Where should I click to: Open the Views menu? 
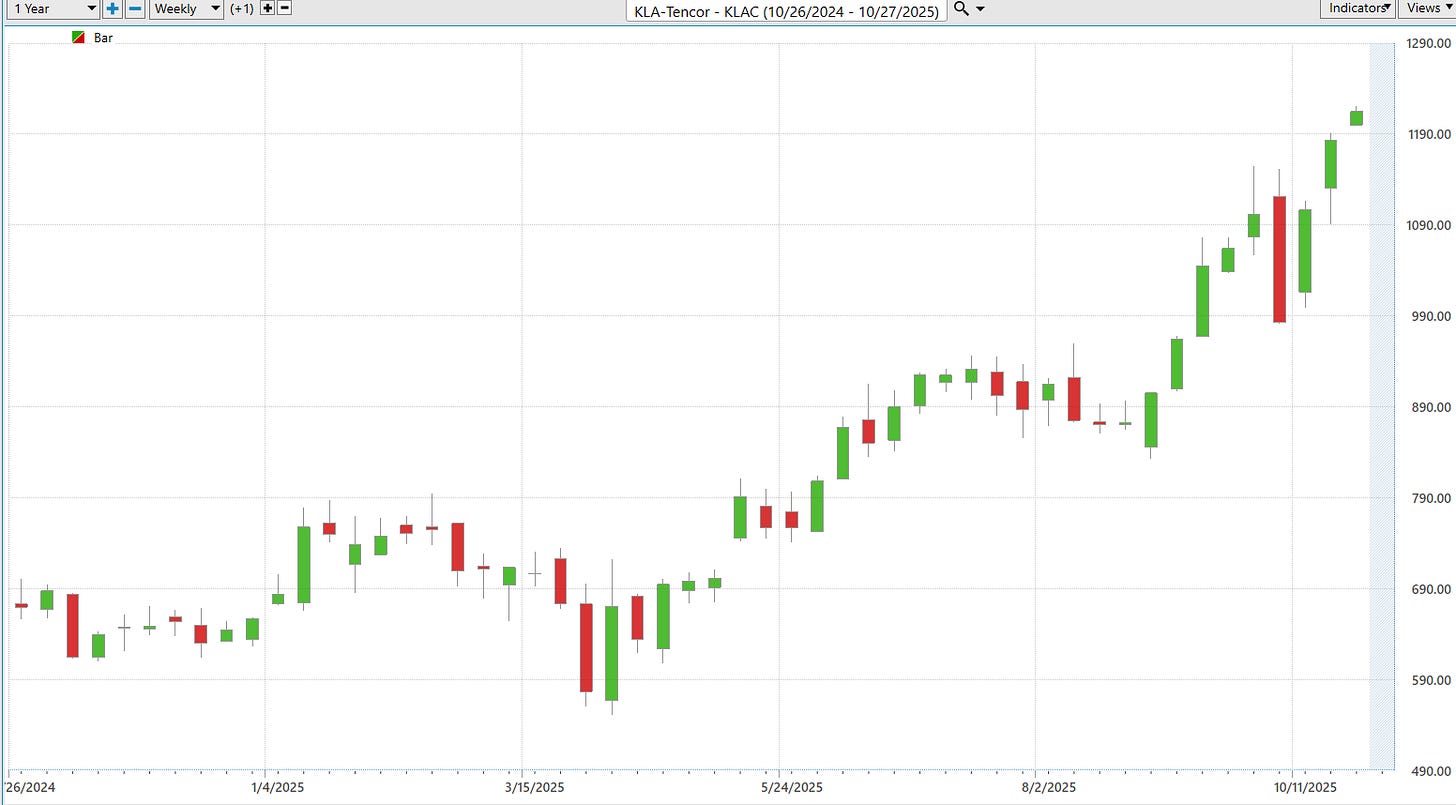click(1427, 8)
